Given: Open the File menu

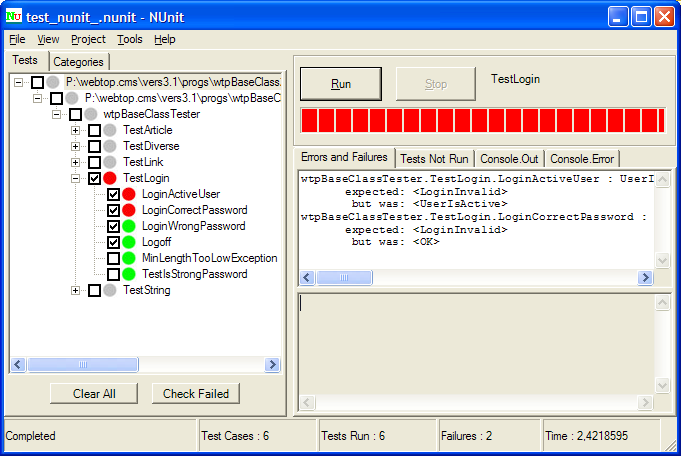Looking at the screenshot, I should coord(17,40).
